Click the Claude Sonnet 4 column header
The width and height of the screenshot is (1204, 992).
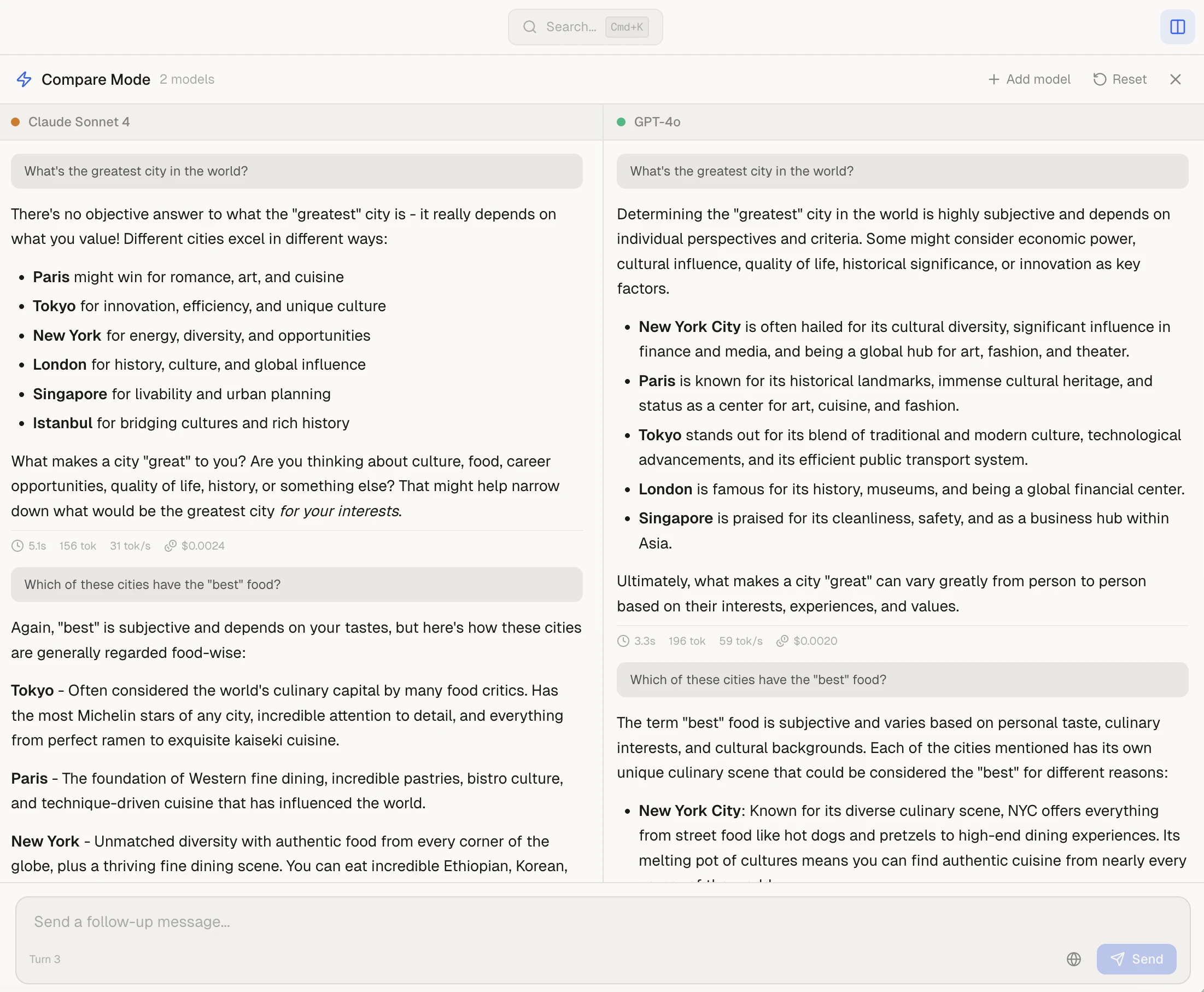pyautogui.click(x=79, y=122)
